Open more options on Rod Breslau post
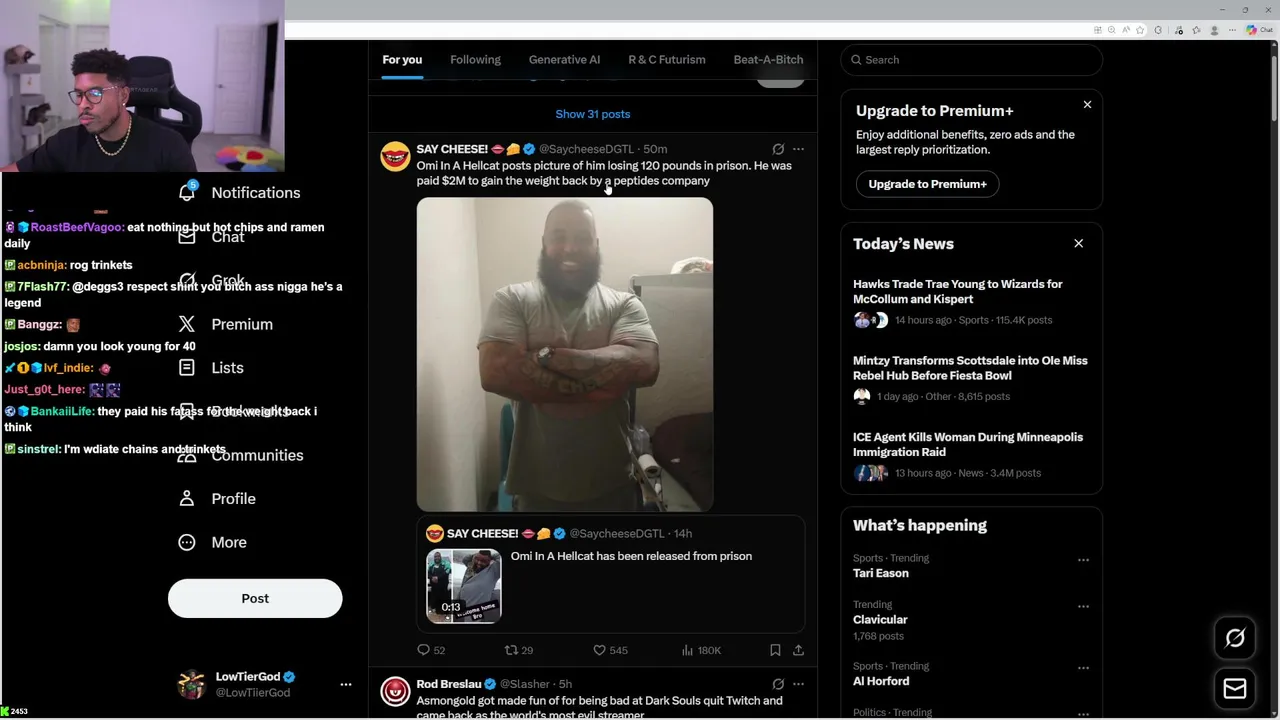1280x720 pixels. click(x=798, y=684)
